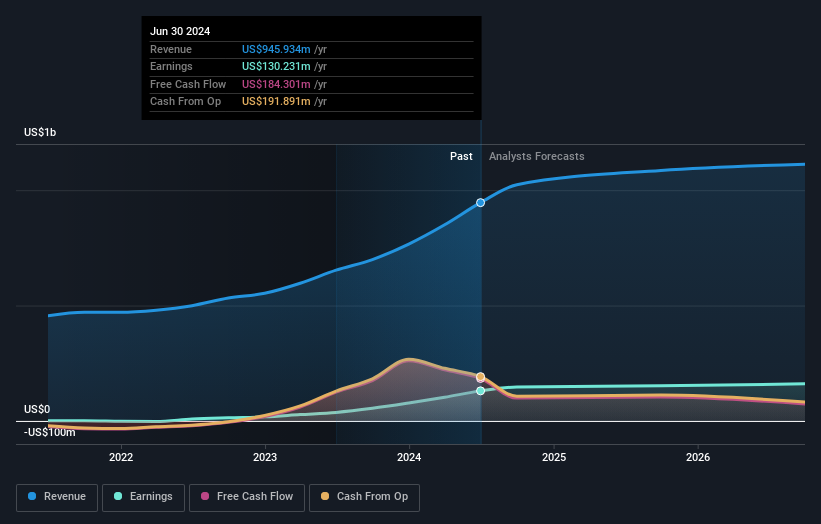This screenshot has width=821, height=524.
Task: Toggle the Free Cash Flow legend button
Action: tap(247, 497)
